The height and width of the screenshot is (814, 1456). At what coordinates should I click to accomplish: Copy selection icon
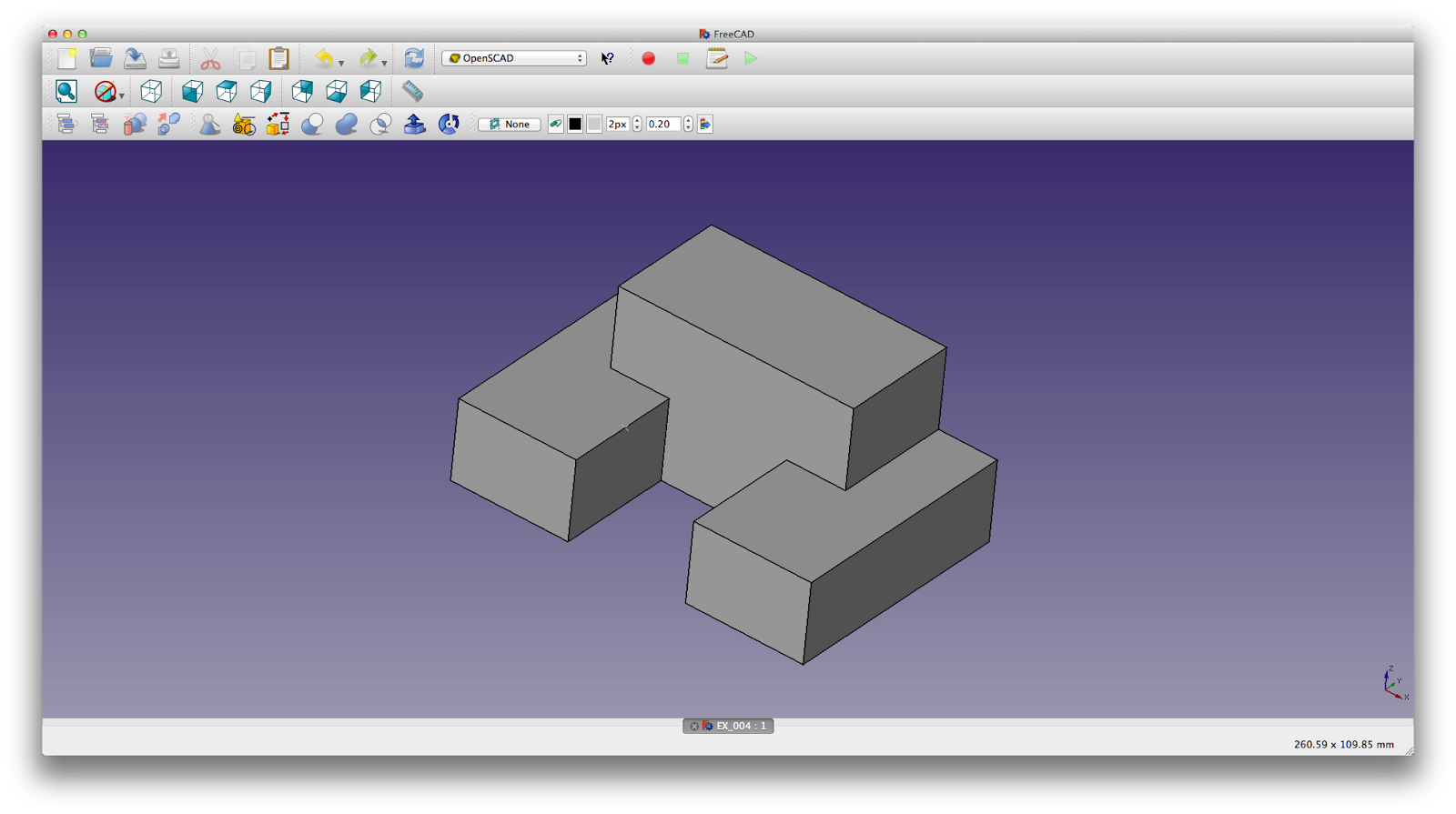click(246, 59)
